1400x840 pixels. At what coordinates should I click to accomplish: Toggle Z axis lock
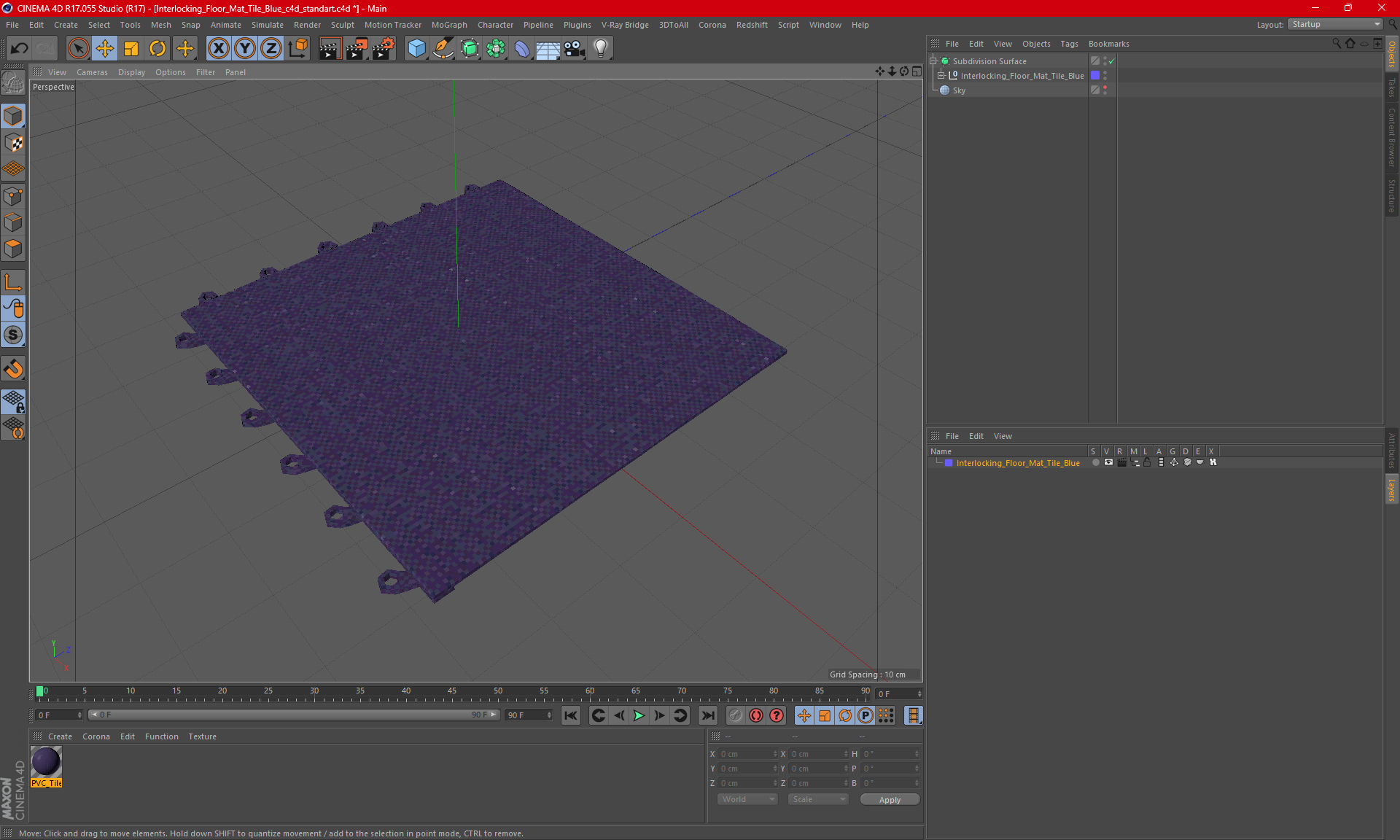pyautogui.click(x=271, y=49)
